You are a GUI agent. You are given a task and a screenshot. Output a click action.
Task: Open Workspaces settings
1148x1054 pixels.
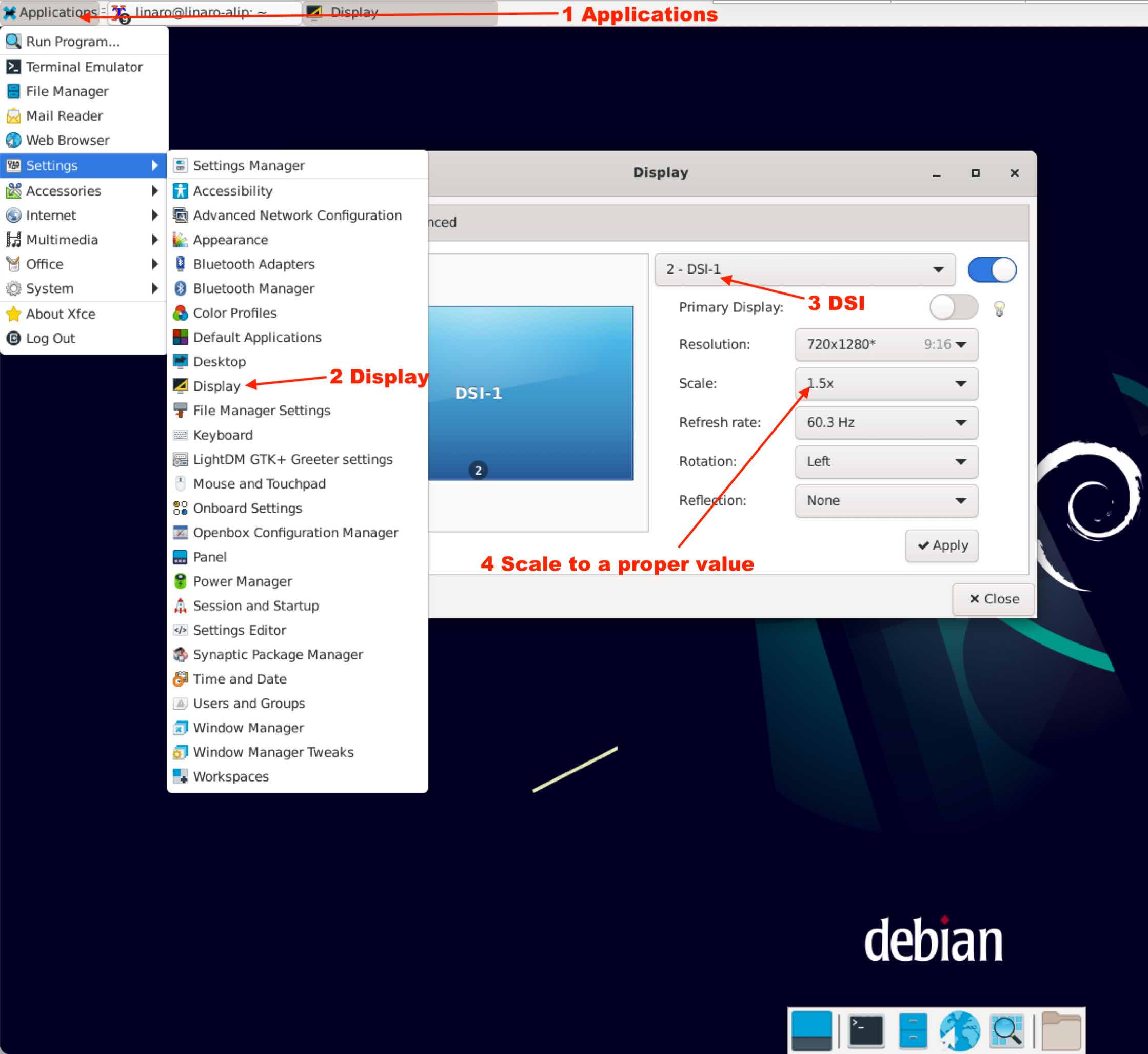(x=297, y=777)
